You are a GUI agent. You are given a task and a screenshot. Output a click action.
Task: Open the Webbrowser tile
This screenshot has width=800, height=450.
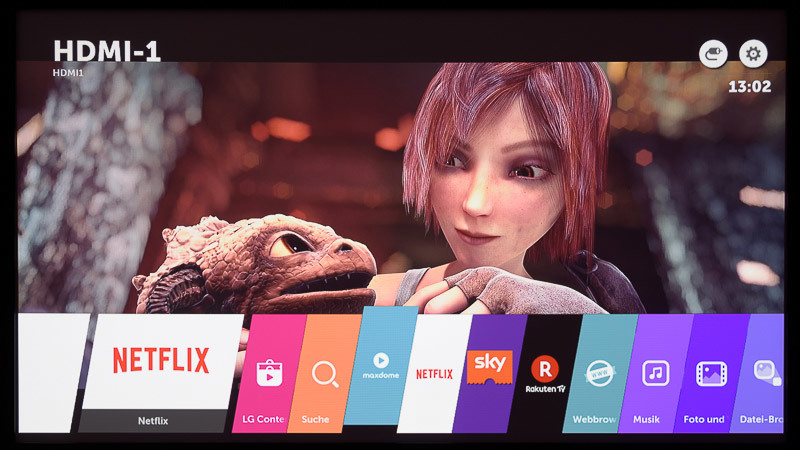point(600,373)
